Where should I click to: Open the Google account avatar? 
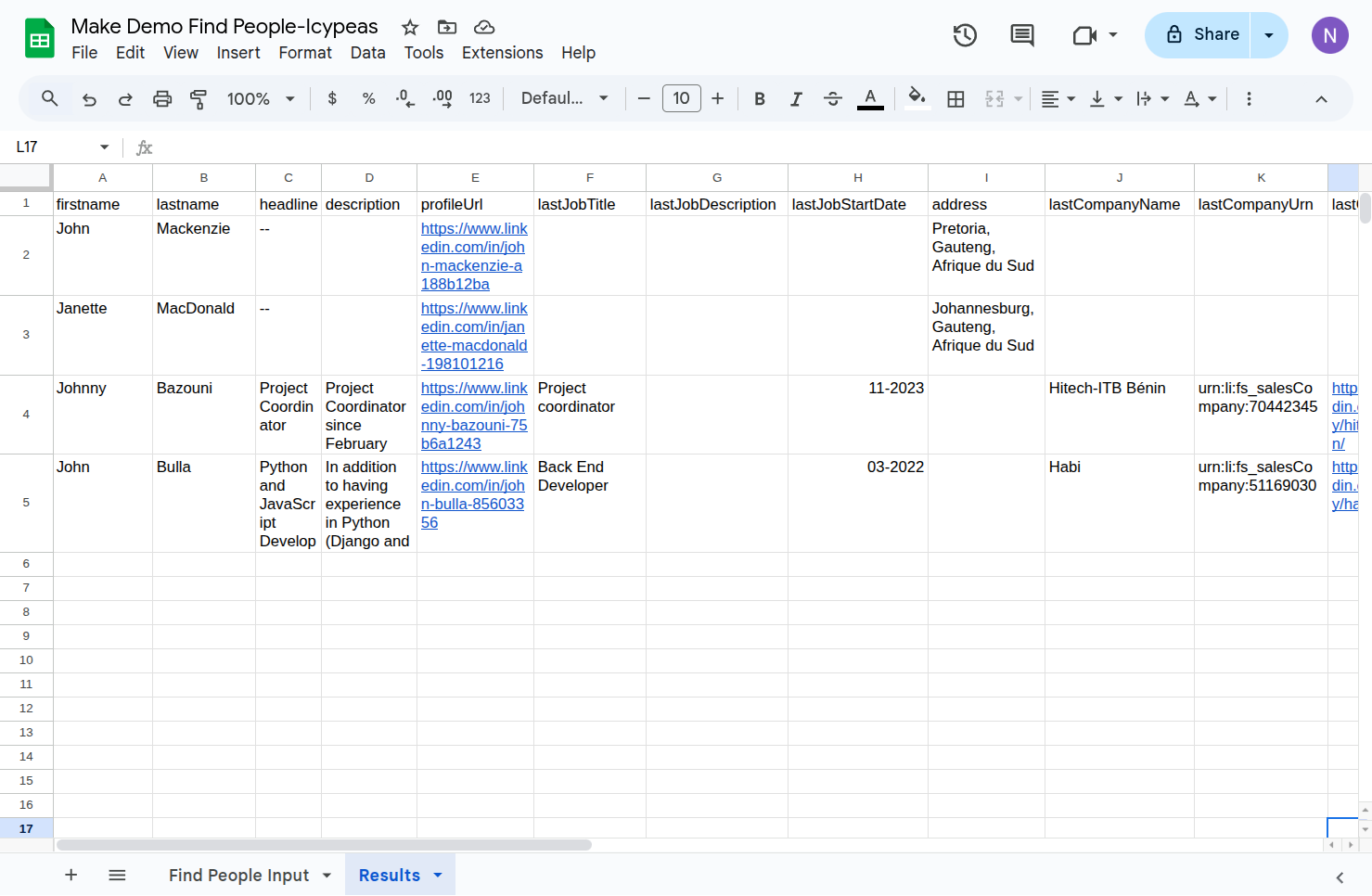(x=1329, y=35)
